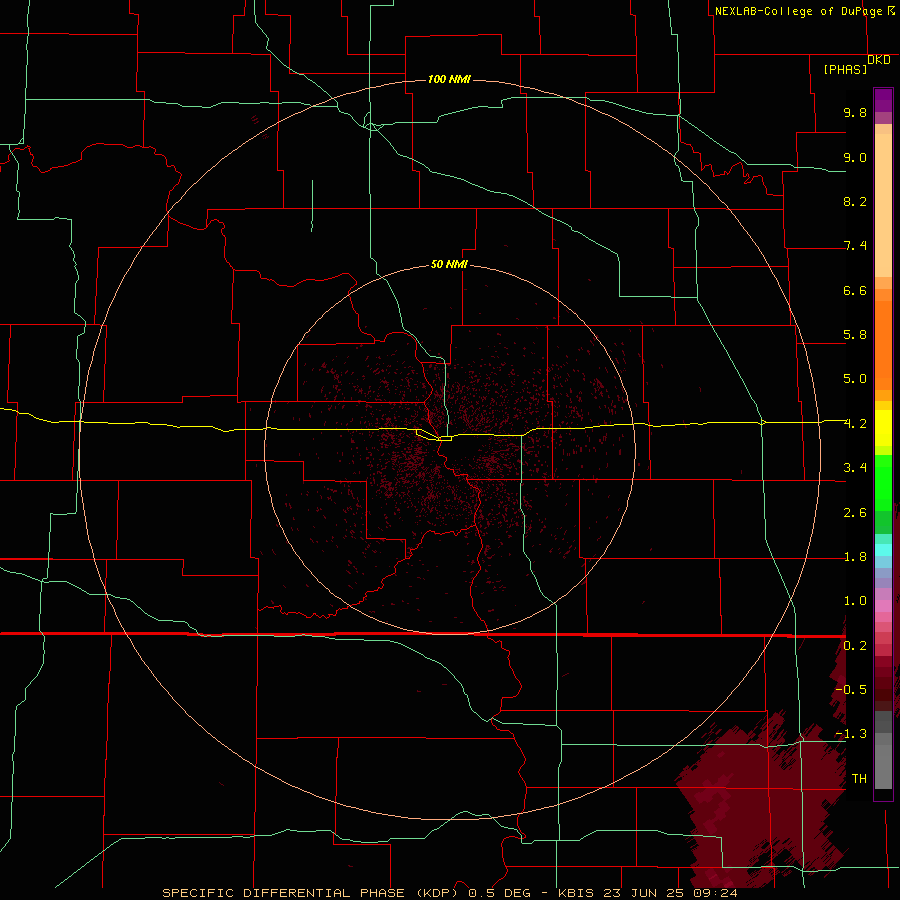Click the 50 NMI range ring label
This screenshot has width=900, height=900.
[449, 264]
